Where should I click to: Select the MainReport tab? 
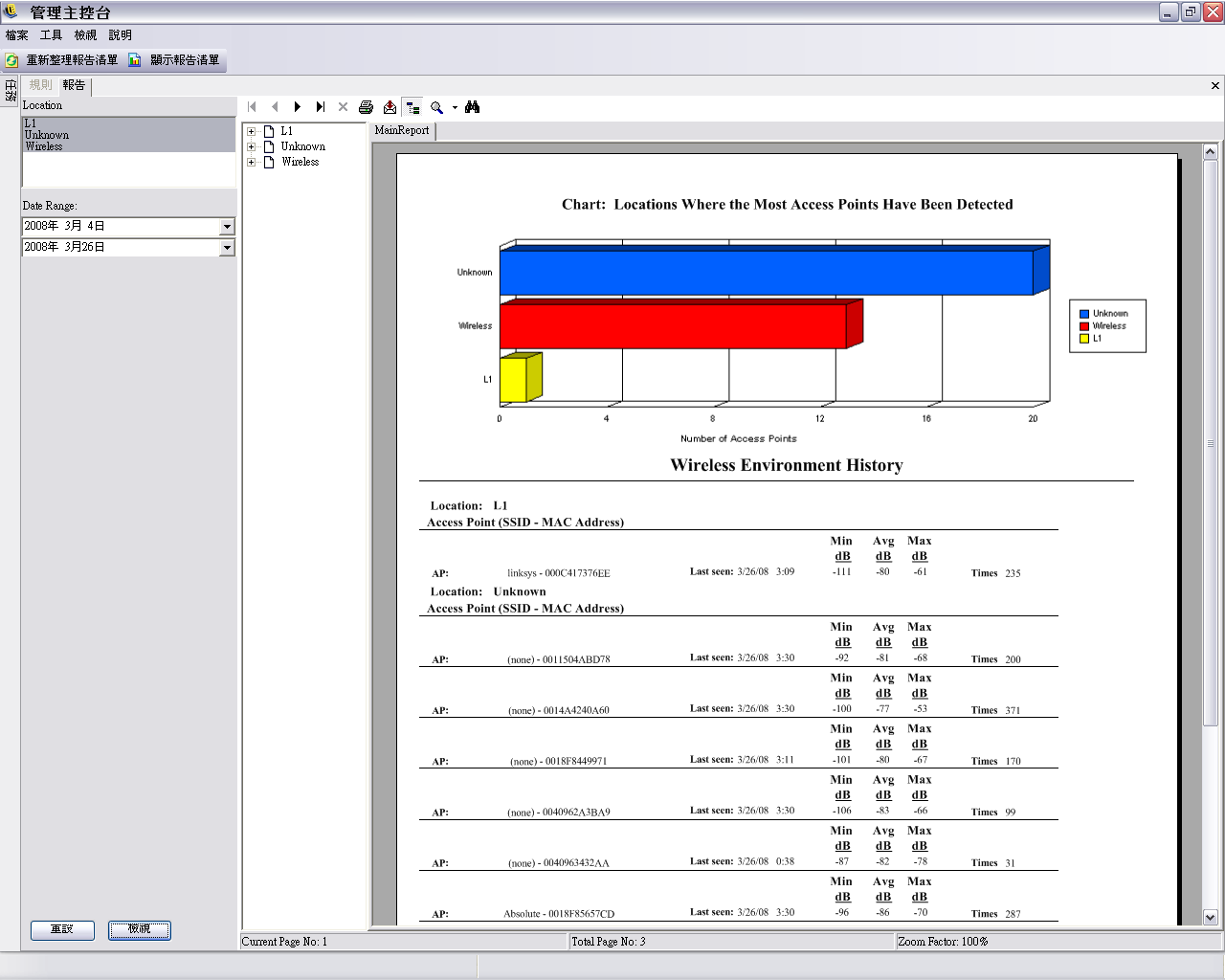(x=402, y=130)
